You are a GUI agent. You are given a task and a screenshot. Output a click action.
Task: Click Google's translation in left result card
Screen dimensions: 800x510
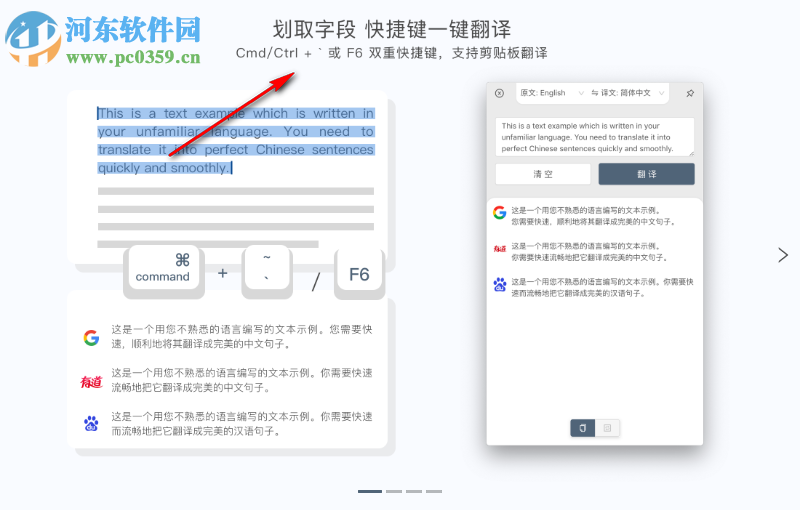tap(242, 337)
